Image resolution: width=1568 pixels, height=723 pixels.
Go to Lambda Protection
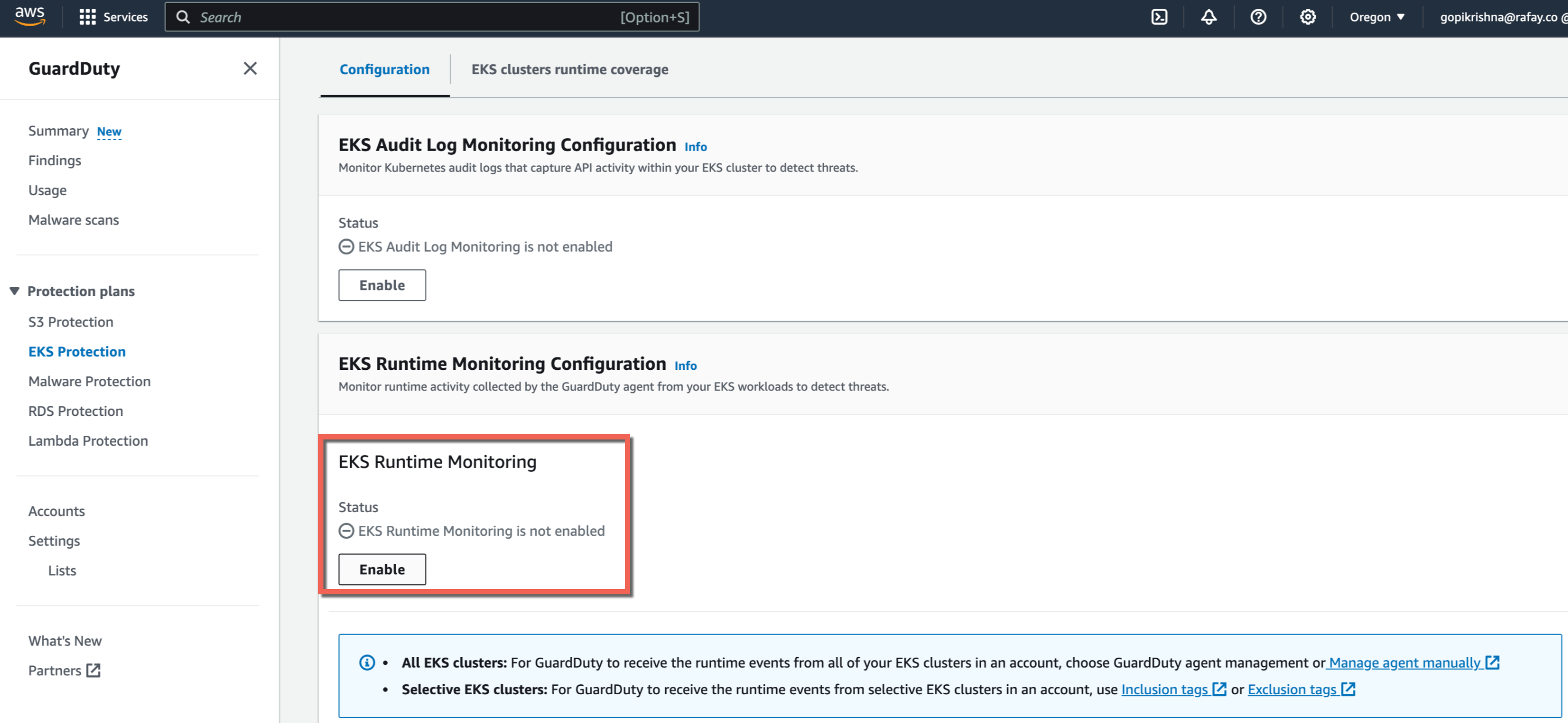88,440
